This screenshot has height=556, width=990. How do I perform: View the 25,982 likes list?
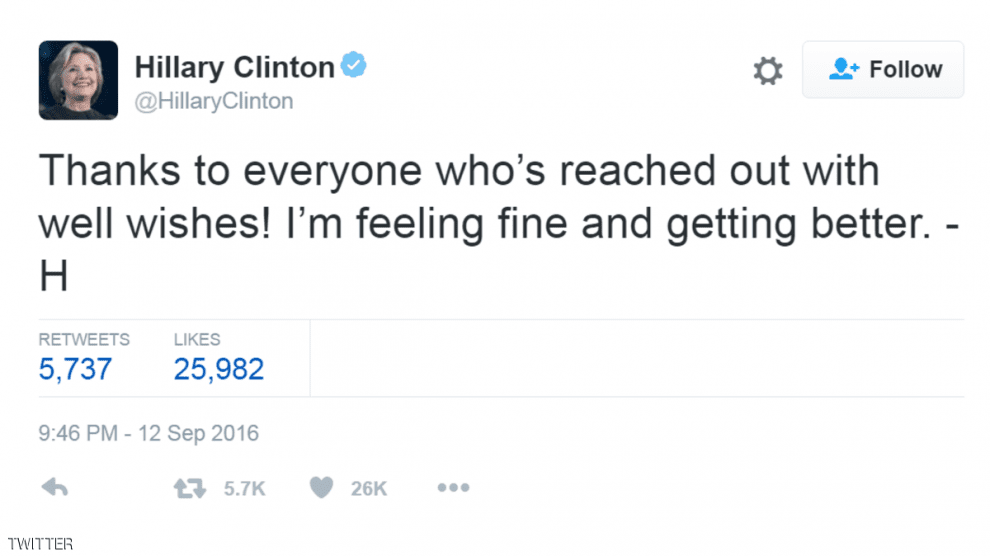(219, 369)
